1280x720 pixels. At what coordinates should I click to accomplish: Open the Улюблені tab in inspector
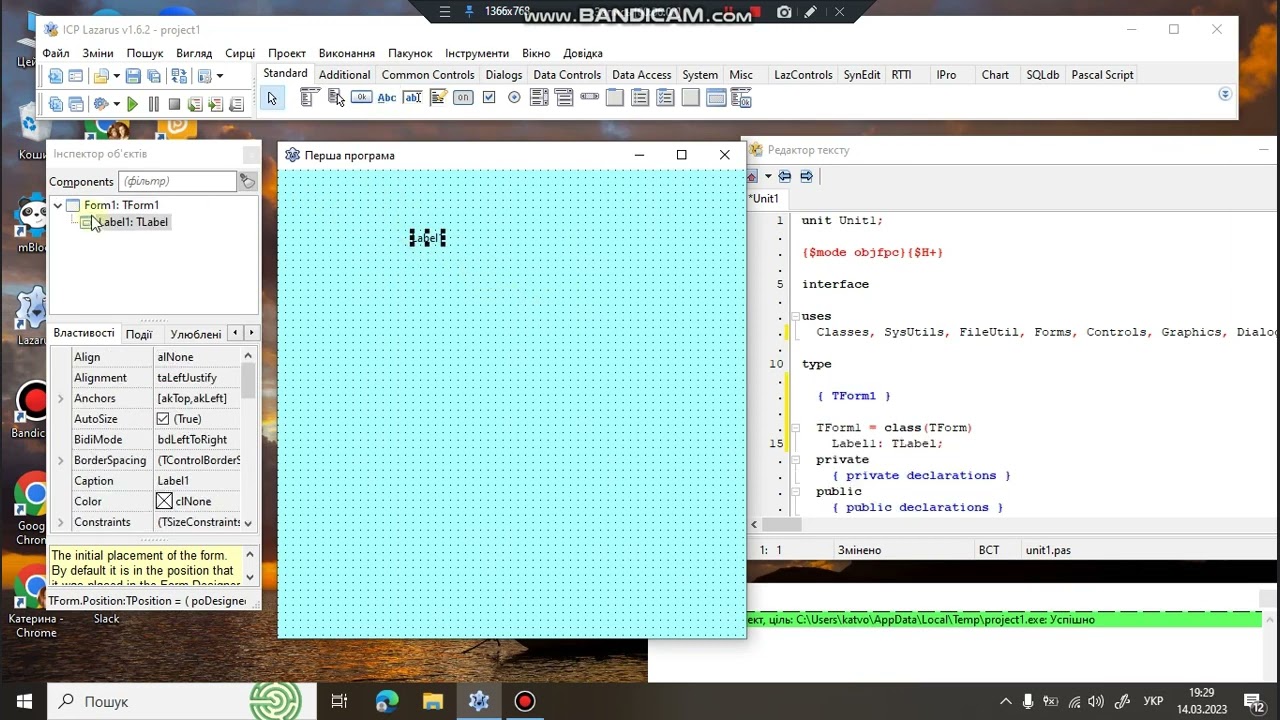coord(196,334)
